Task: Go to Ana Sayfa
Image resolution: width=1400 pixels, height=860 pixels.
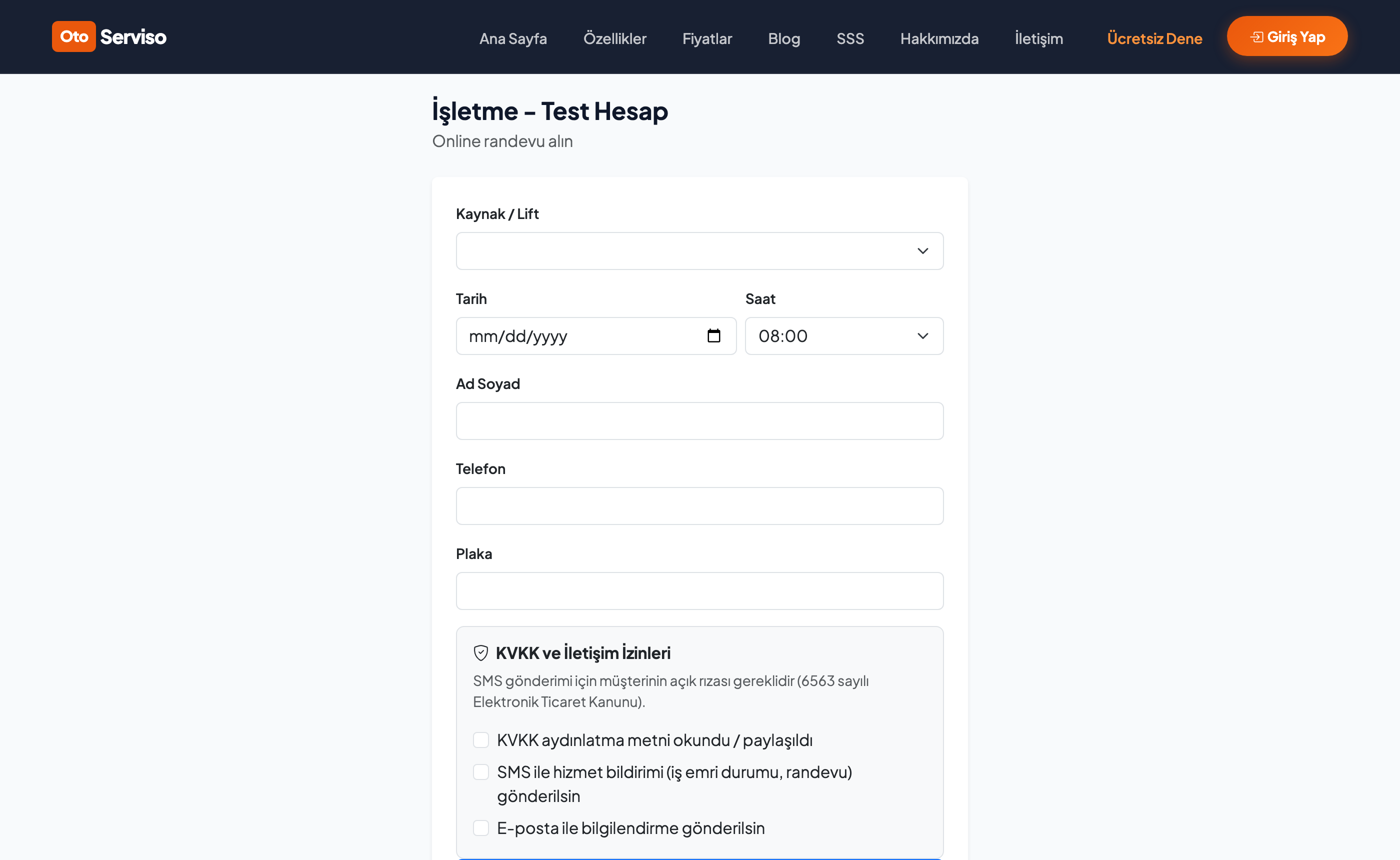Action: 513,38
